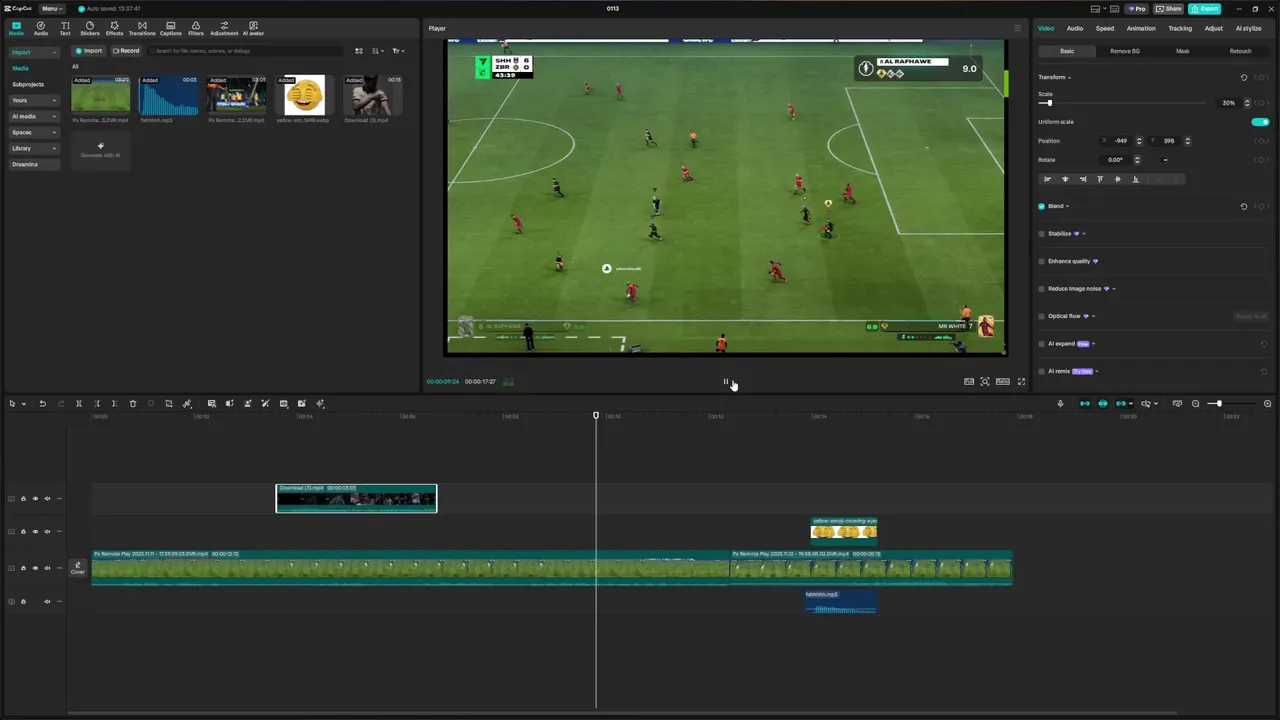Collapse the Import section in sidebar
This screenshot has height=720, width=1280.
click(x=34, y=52)
